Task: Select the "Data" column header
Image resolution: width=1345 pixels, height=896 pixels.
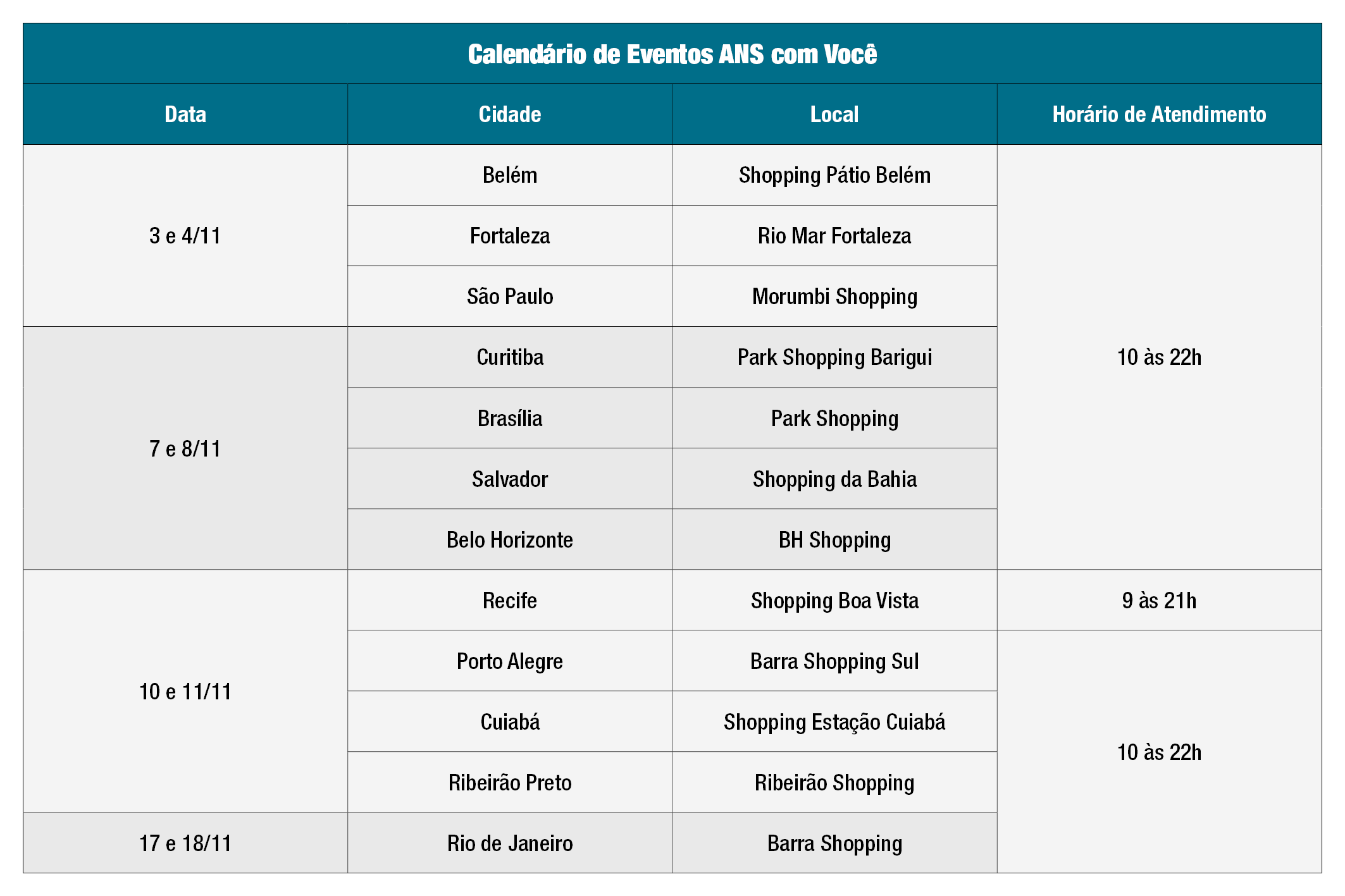Action: 185,114
